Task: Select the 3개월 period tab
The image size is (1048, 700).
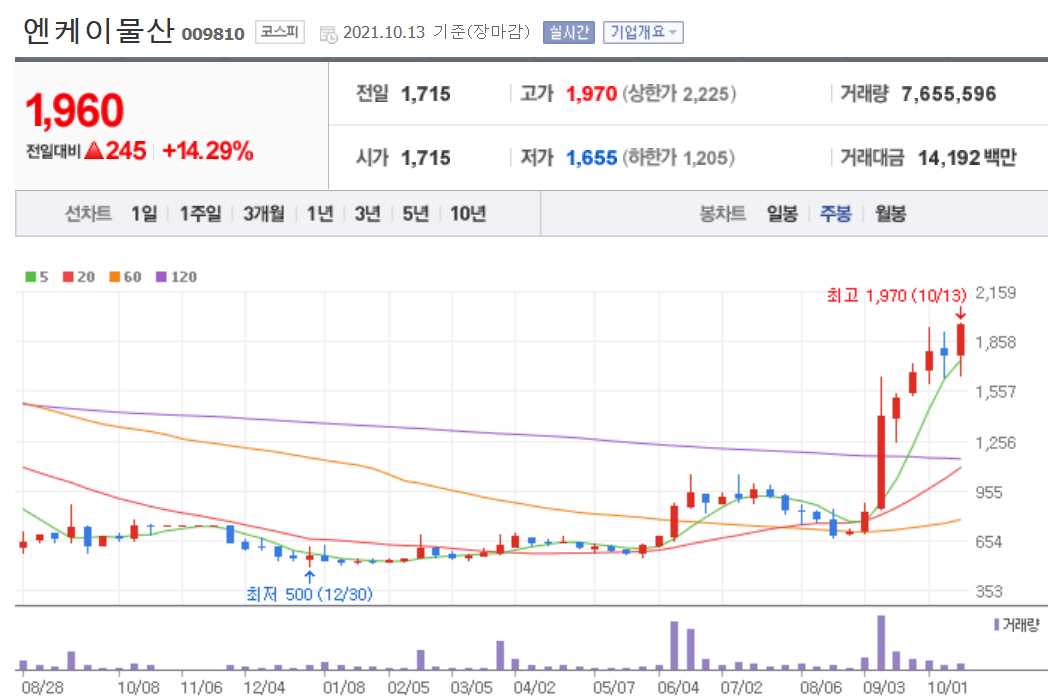Action: point(263,214)
